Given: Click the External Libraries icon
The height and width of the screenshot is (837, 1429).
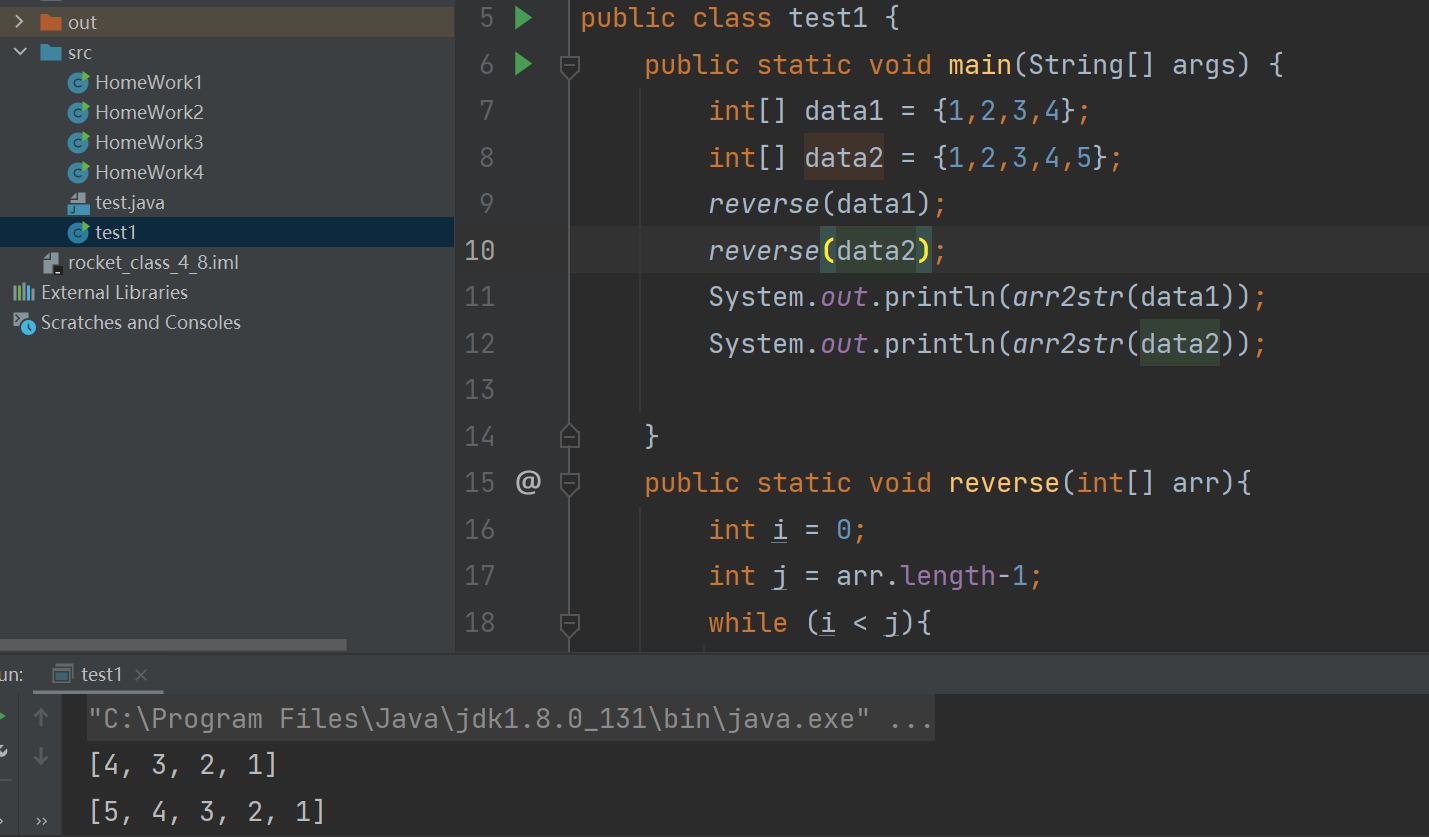Looking at the screenshot, I should click(x=23, y=292).
